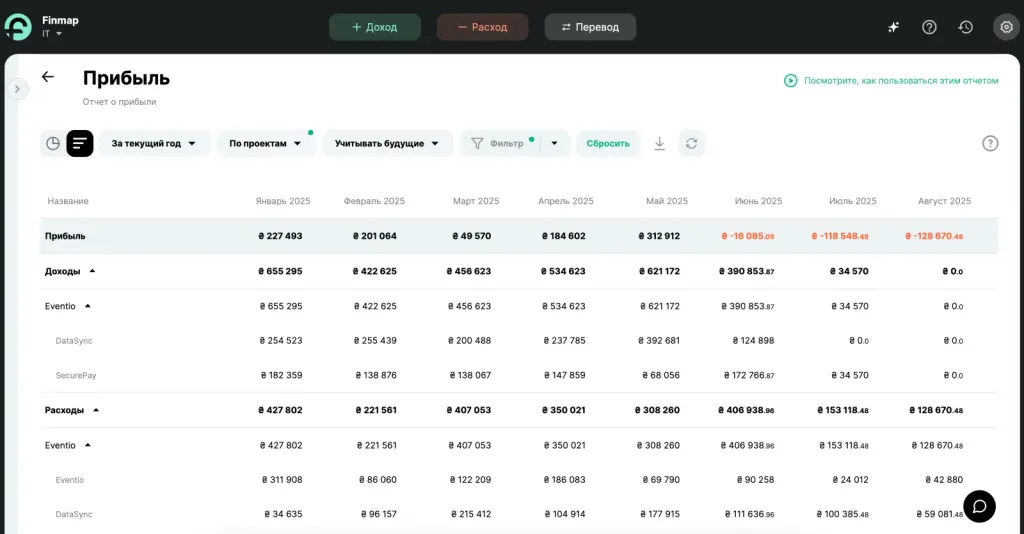
Task: Click the Январь 2025 column header
Action: coord(283,201)
